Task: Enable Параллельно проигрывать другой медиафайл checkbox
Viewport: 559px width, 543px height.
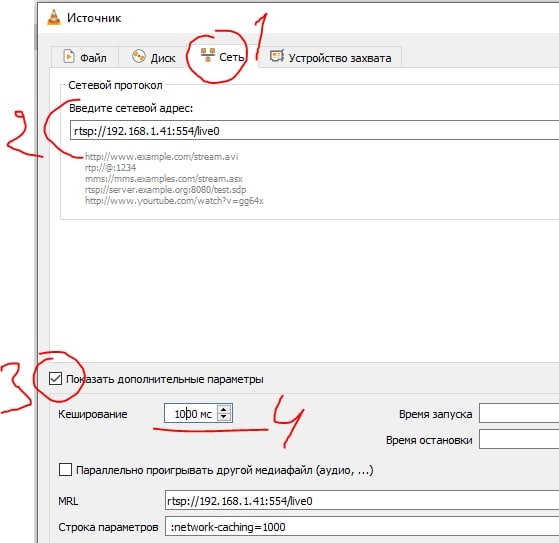Action: (65, 470)
